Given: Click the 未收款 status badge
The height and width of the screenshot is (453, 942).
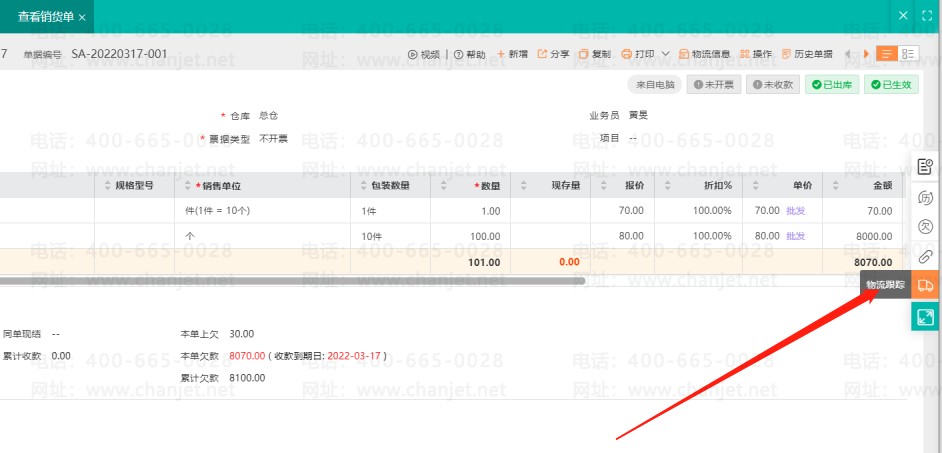Looking at the screenshot, I should tap(773, 85).
